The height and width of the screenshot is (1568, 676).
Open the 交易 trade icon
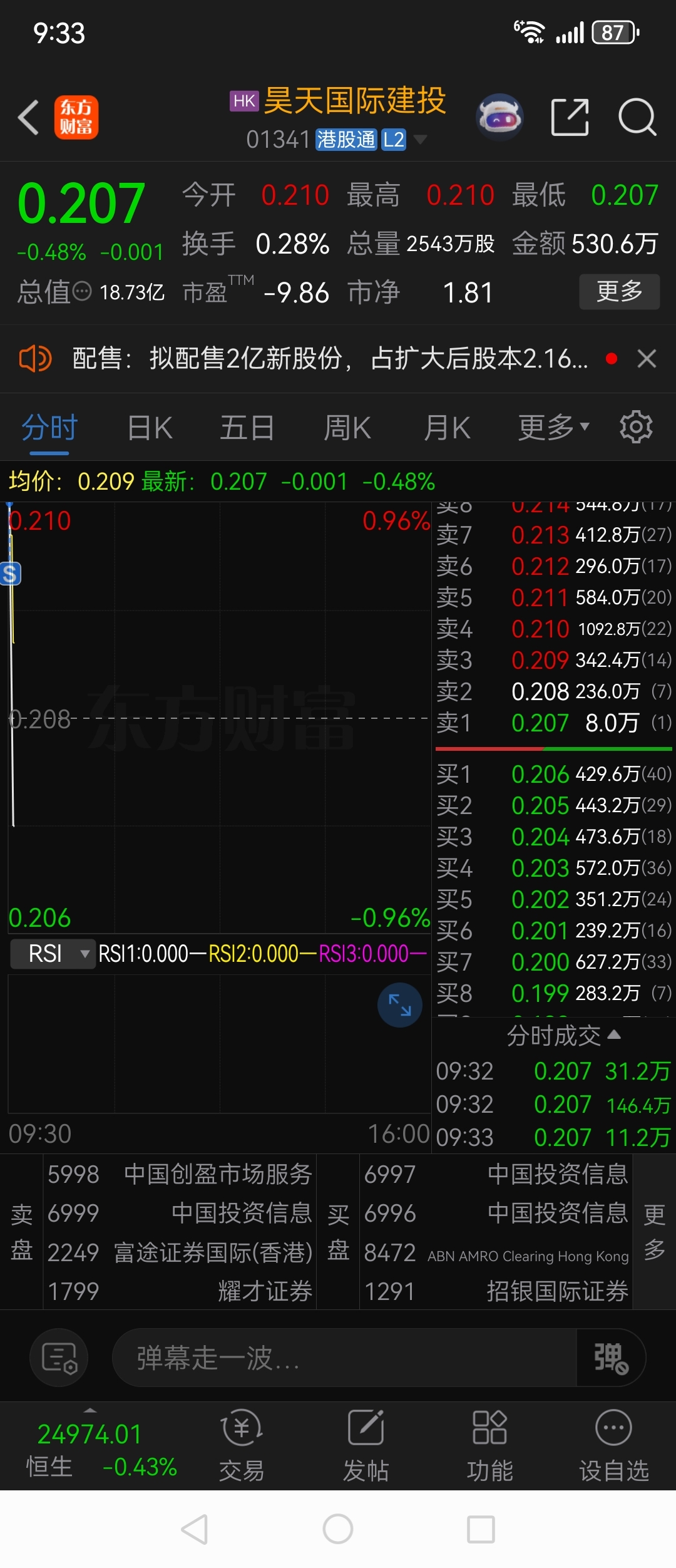point(242,1445)
